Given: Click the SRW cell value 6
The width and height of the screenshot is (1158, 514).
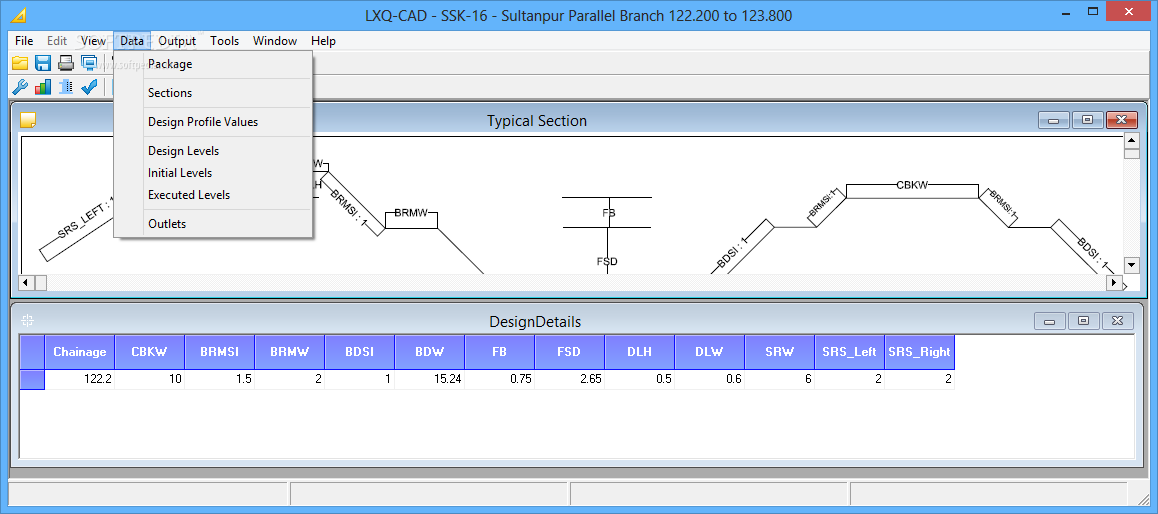Looking at the screenshot, I should tap(780, 380).
